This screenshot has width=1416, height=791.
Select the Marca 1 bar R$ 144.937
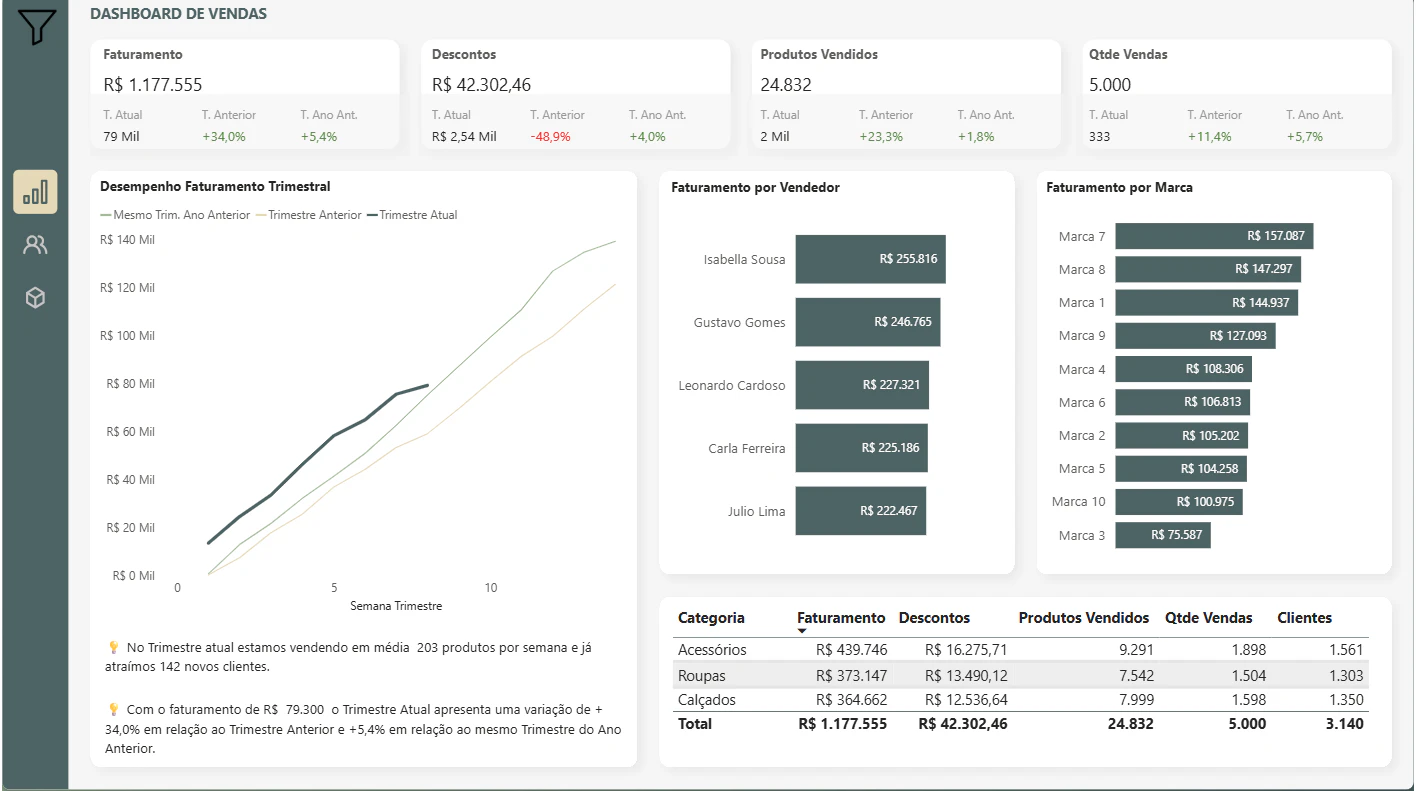1207,302
